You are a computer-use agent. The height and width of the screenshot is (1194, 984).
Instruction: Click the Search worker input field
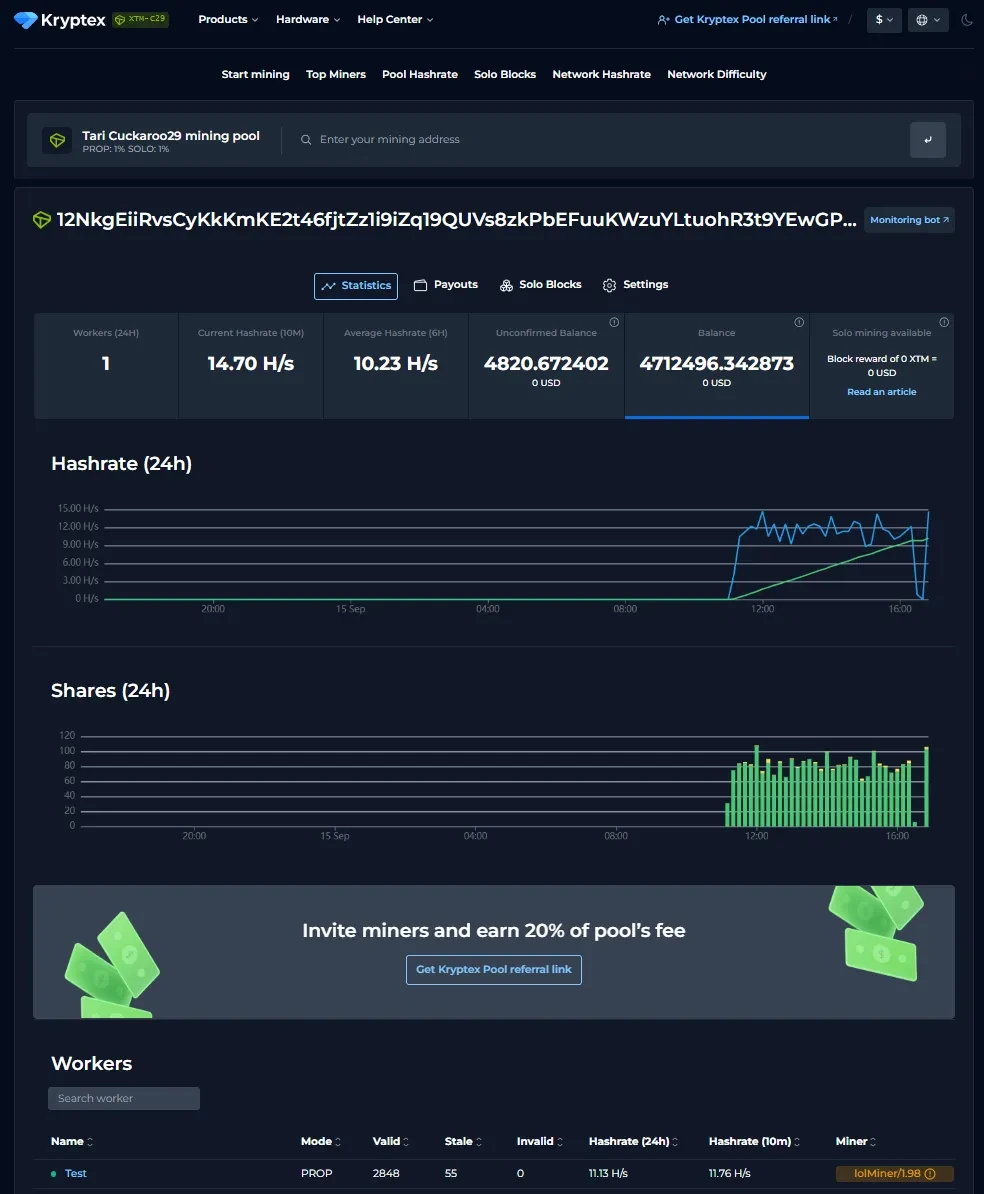coord(124,1099)
